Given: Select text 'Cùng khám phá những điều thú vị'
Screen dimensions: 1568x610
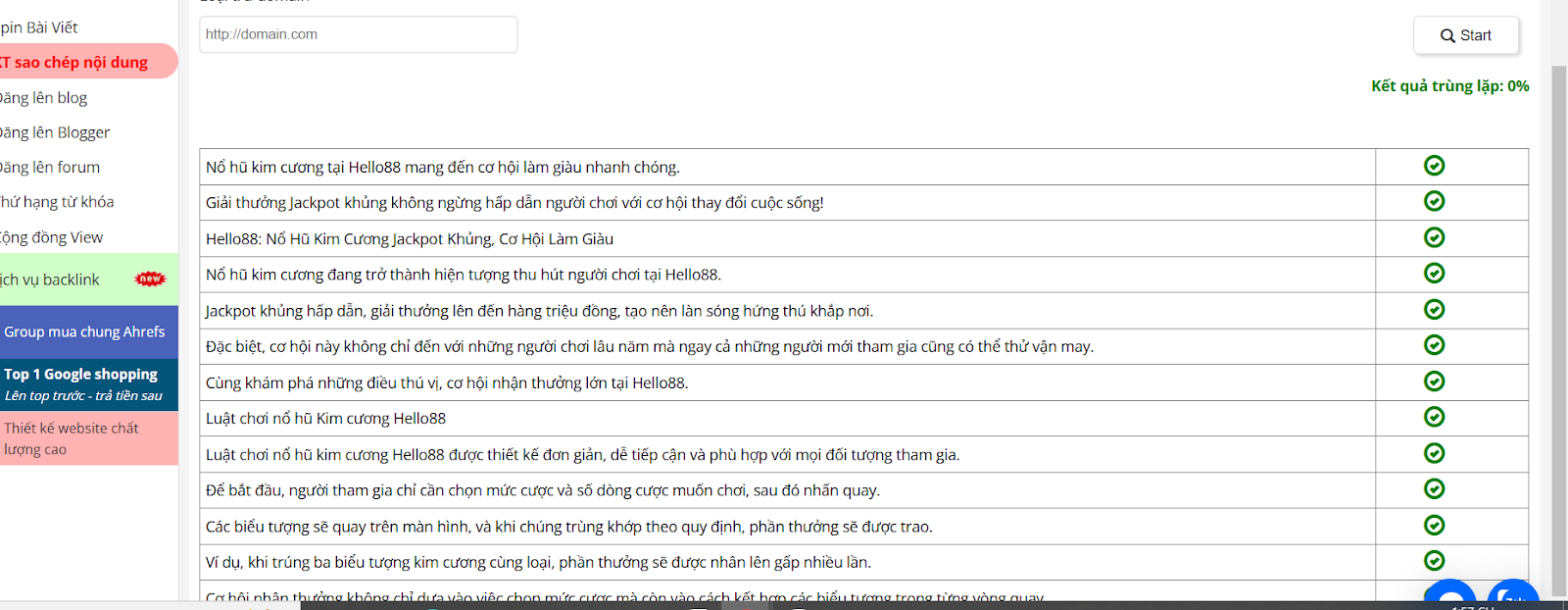Looking at the screenshot, I should [x=323, y=383].
